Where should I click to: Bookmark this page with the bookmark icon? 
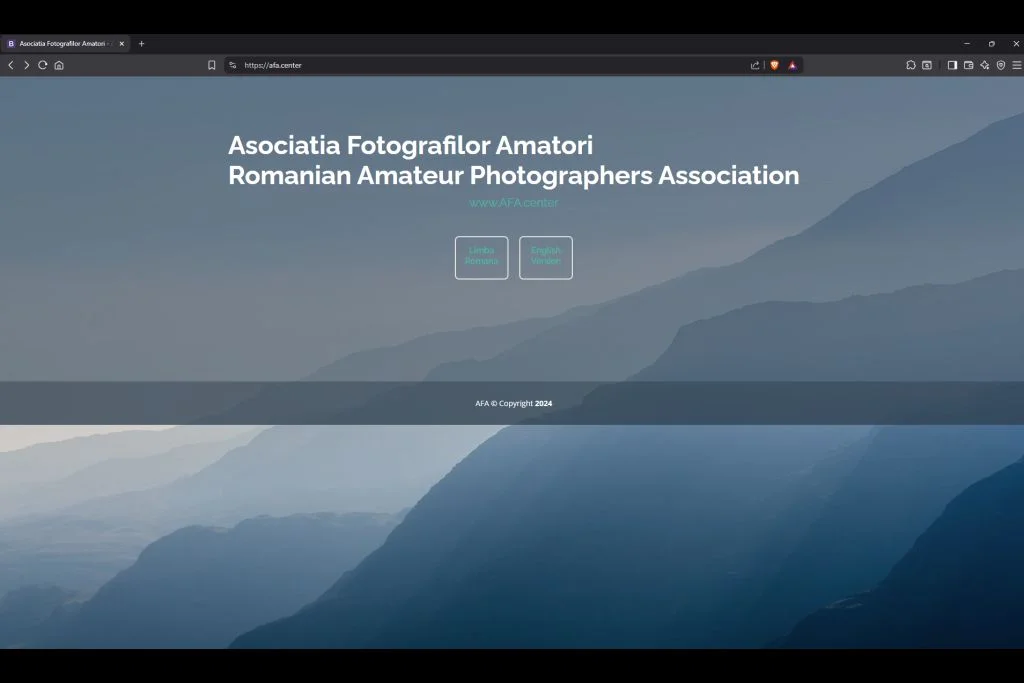[x=212, y=65]
